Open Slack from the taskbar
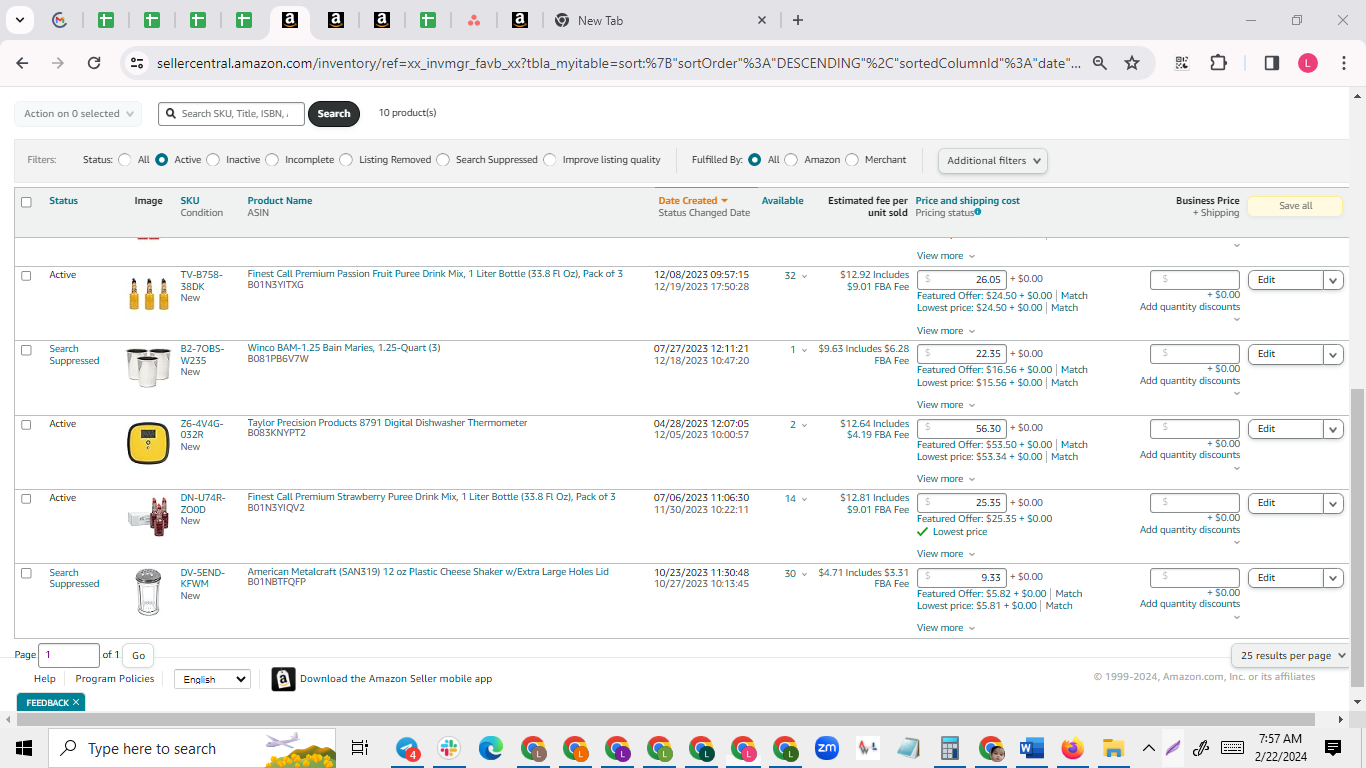This screenshot has height=768, width=1366. pos(449,748)
